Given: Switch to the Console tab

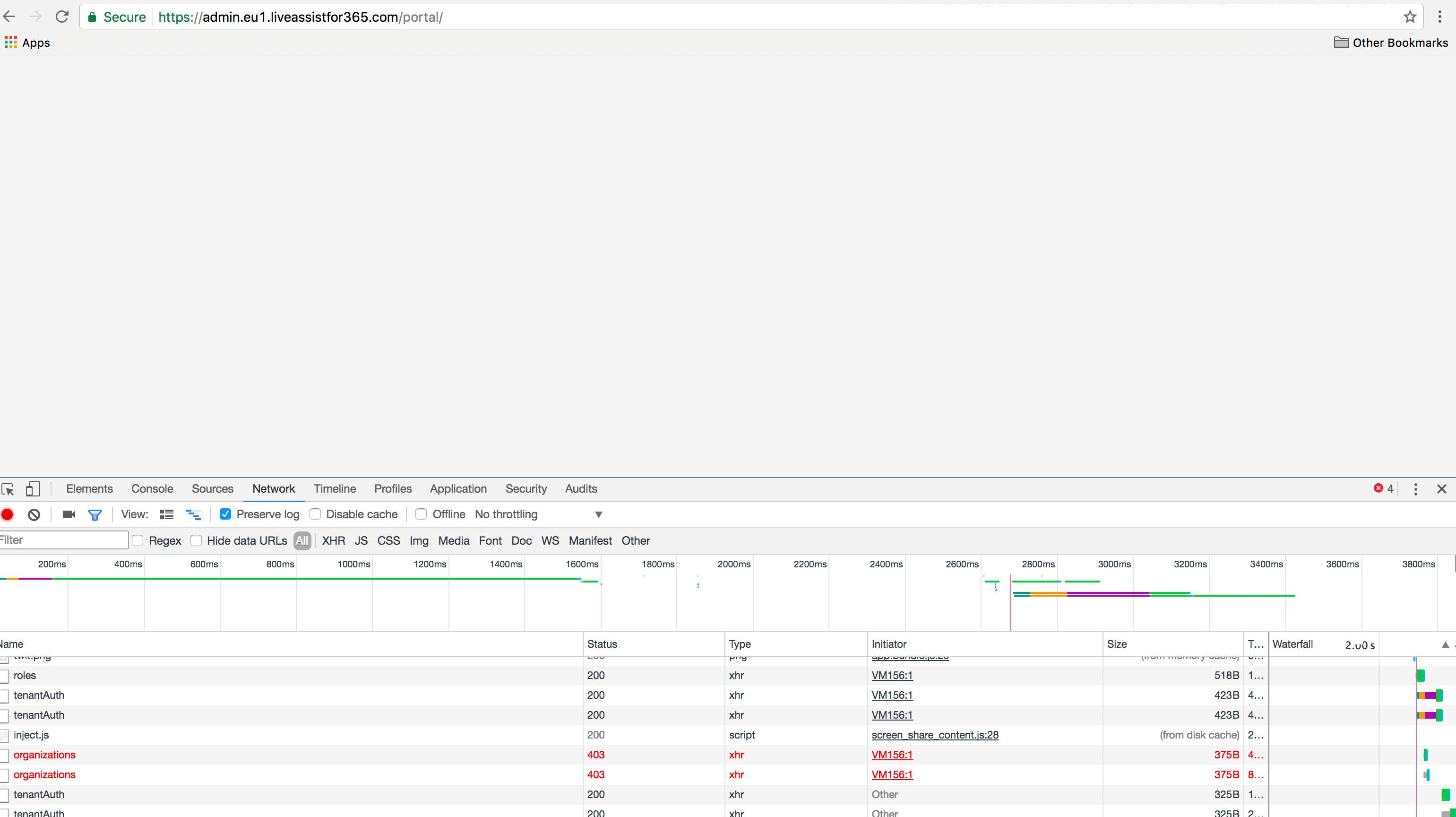Looking at the screenshot, I should click(152, 488).
